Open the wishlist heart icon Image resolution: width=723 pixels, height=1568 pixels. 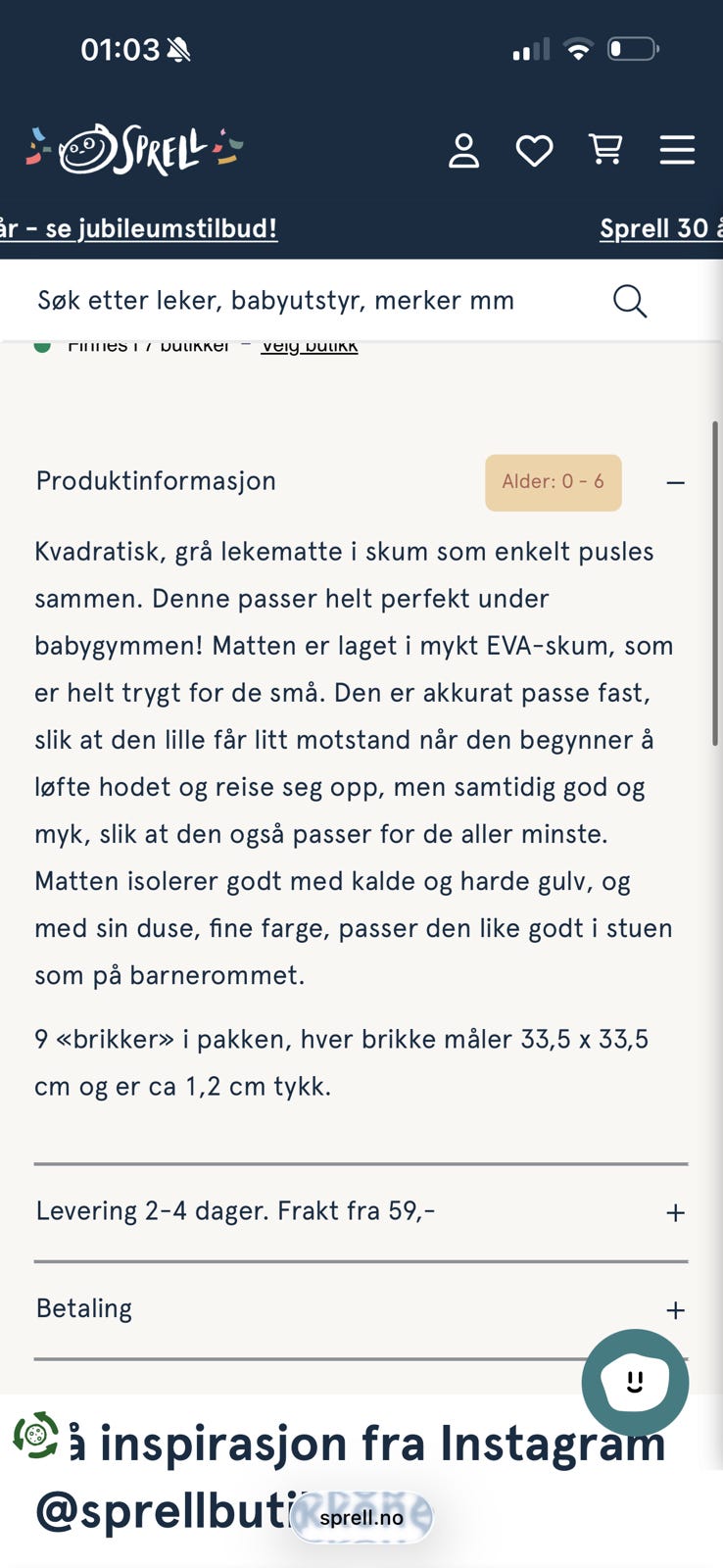point(534,151)
